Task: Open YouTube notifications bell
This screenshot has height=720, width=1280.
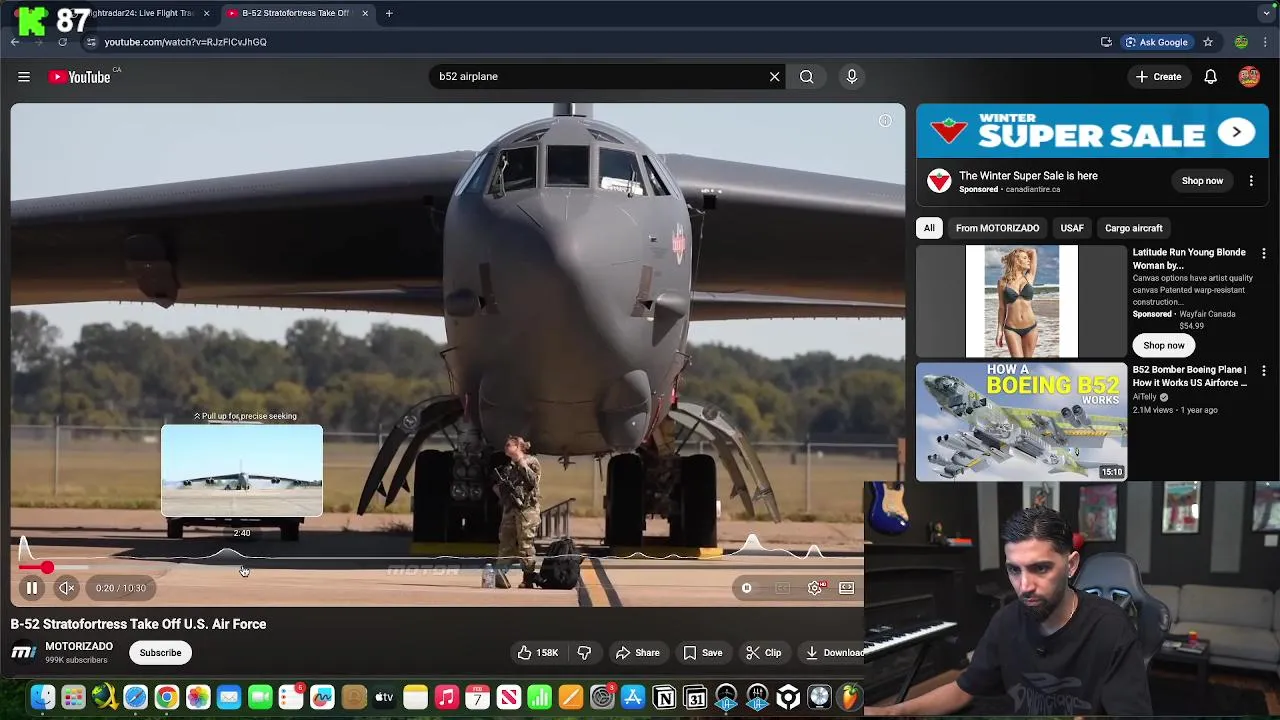Action: tap(1210, 77)
